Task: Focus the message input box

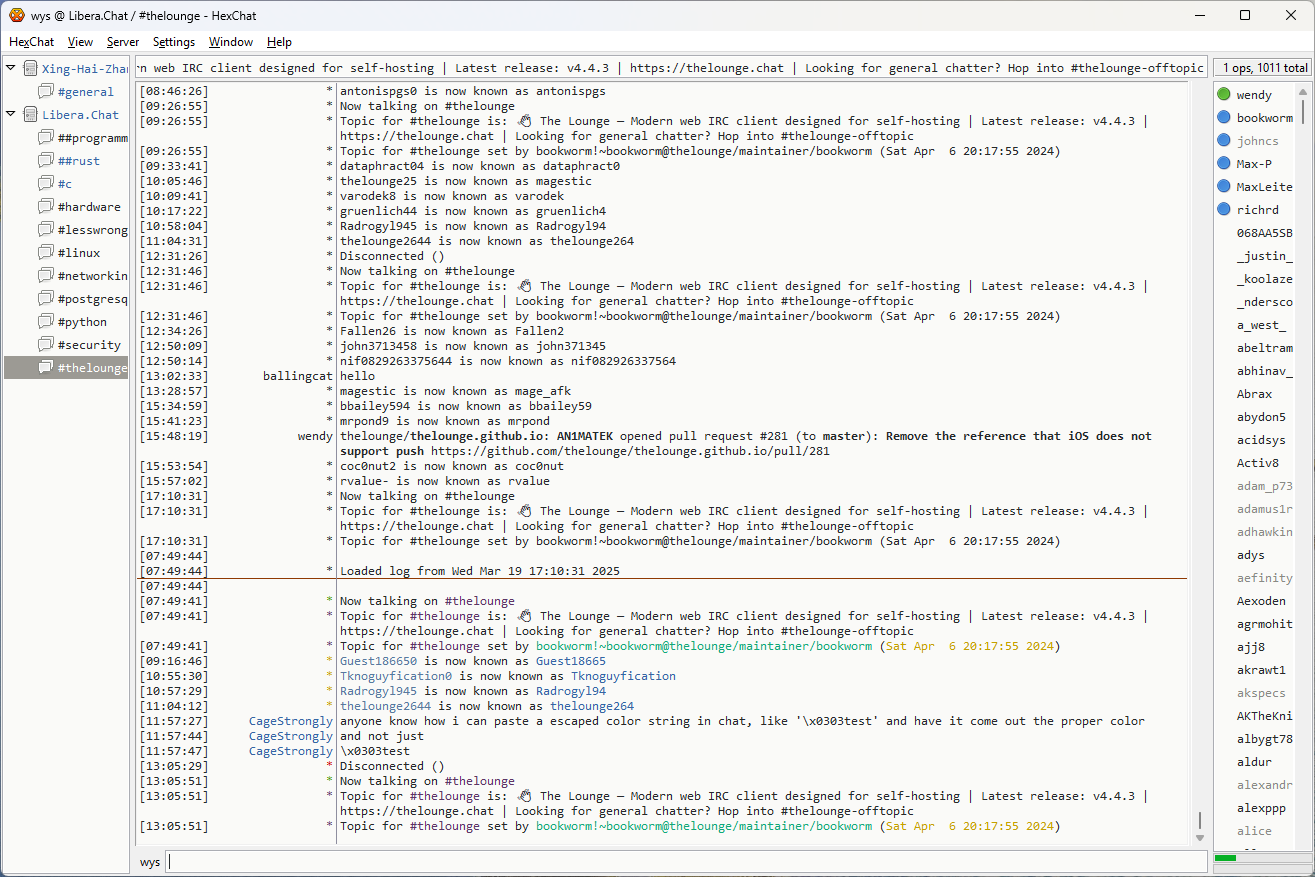Action: 685,862
